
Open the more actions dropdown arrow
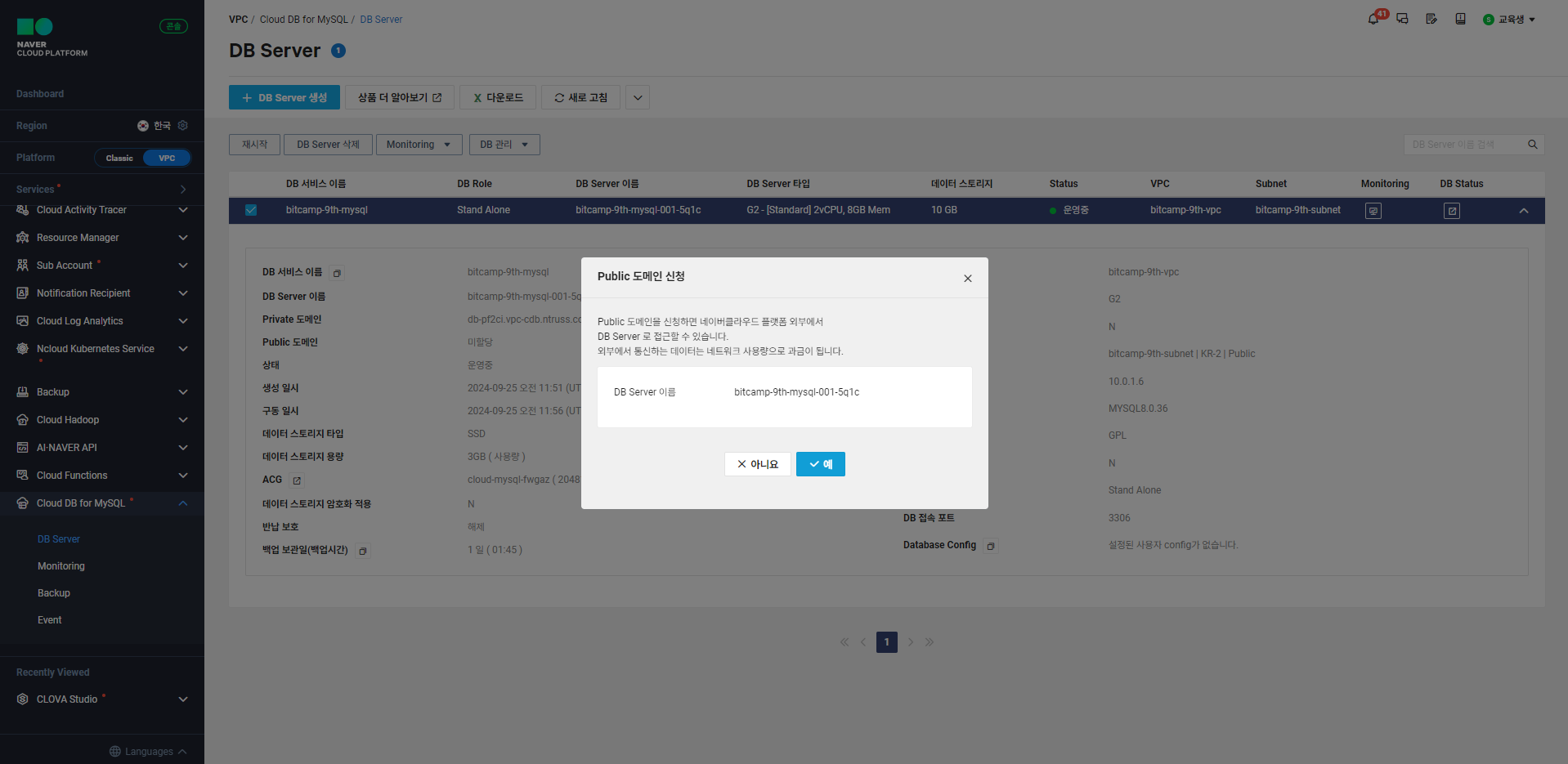coord(638,97)
